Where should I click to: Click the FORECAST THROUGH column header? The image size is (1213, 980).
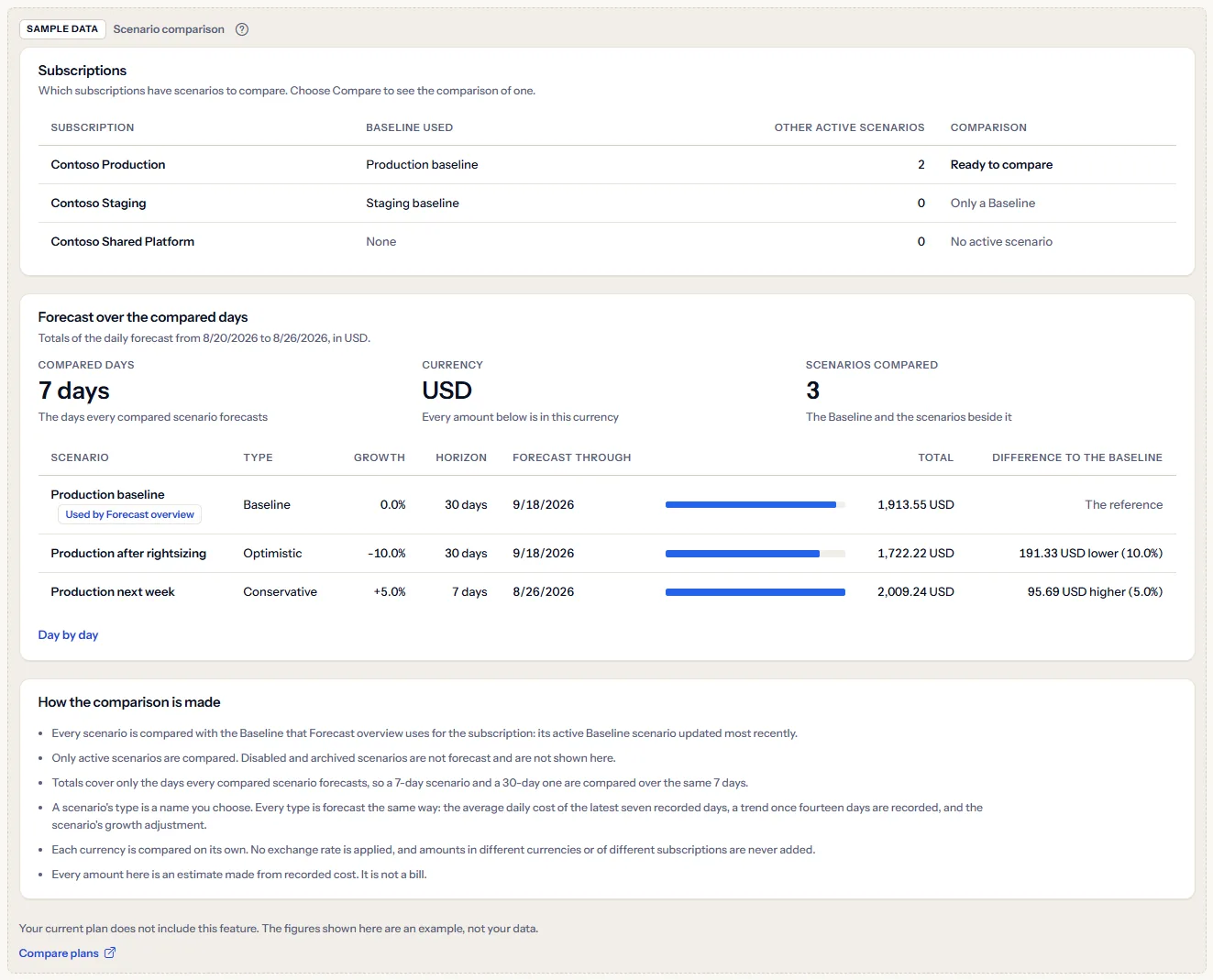(572, 457)
